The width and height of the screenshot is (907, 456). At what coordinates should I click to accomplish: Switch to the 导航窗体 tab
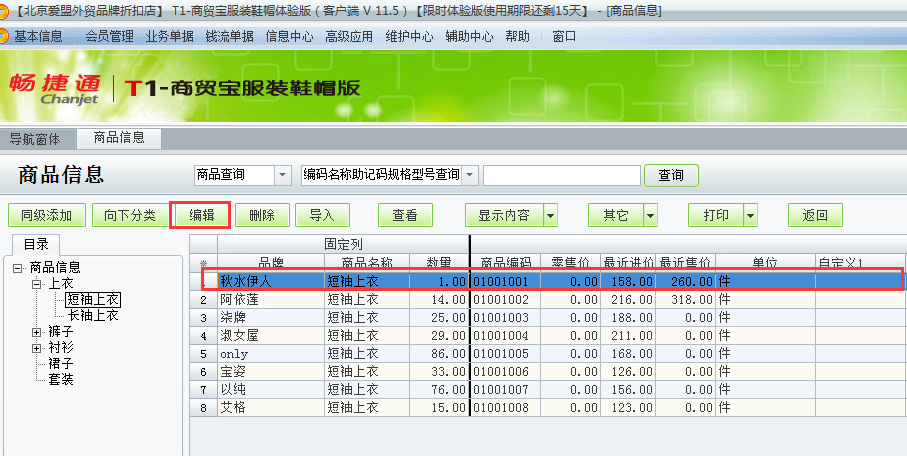pyautogui.click(x=35, y=139)
